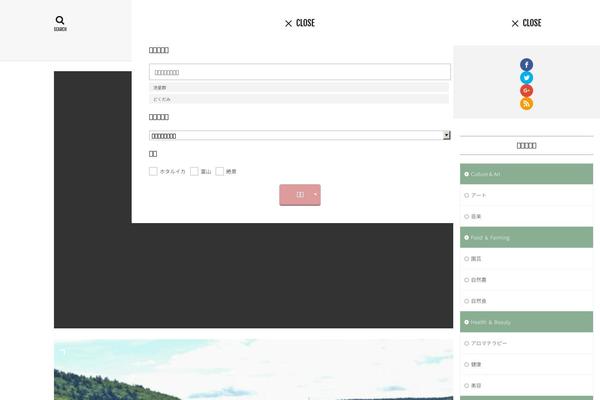Close the sidebar panel with right CLOSE
This screenshot has width=600, height=400.
coord(526,23)
